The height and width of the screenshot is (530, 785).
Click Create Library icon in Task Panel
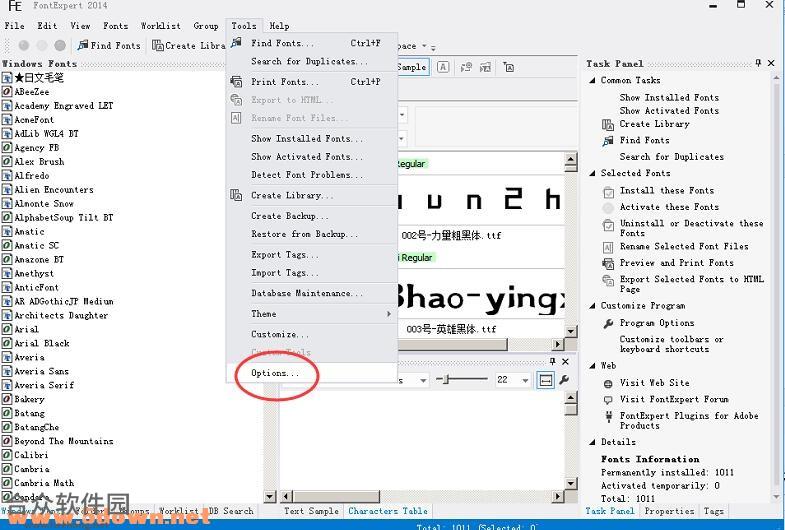pyautogui.click(x=608, y=124)
